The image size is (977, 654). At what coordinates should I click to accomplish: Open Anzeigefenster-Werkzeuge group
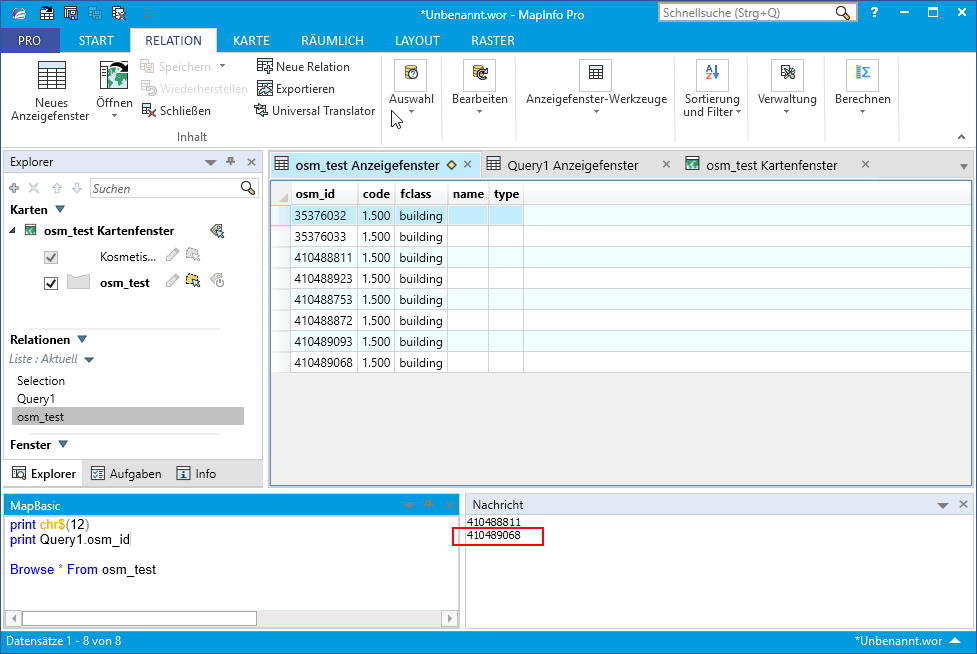coord(596,88)
